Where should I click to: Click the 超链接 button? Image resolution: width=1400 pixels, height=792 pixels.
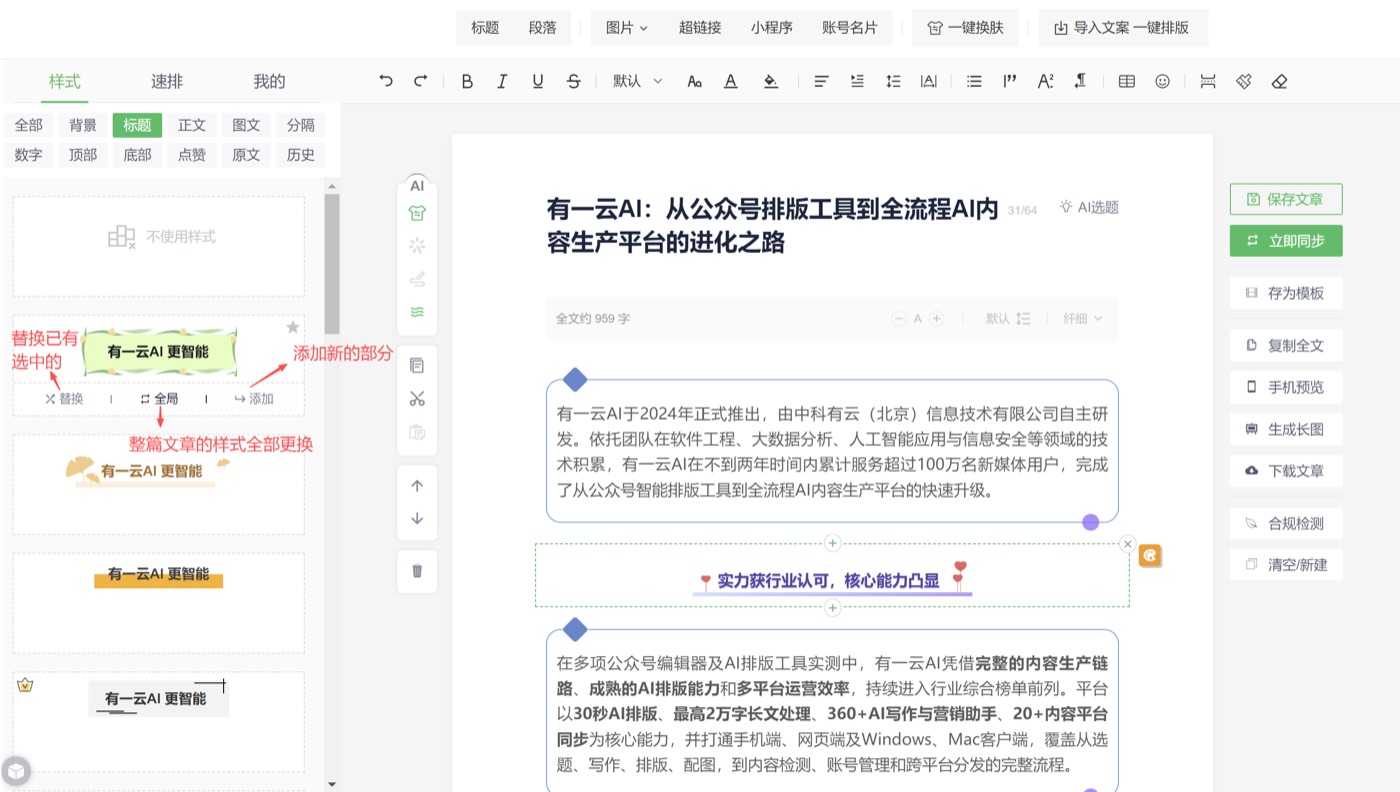pos(700,28)
